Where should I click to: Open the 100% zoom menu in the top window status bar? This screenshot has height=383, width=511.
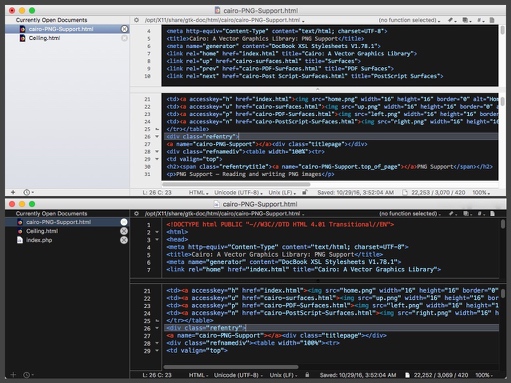tap(481, 192)
